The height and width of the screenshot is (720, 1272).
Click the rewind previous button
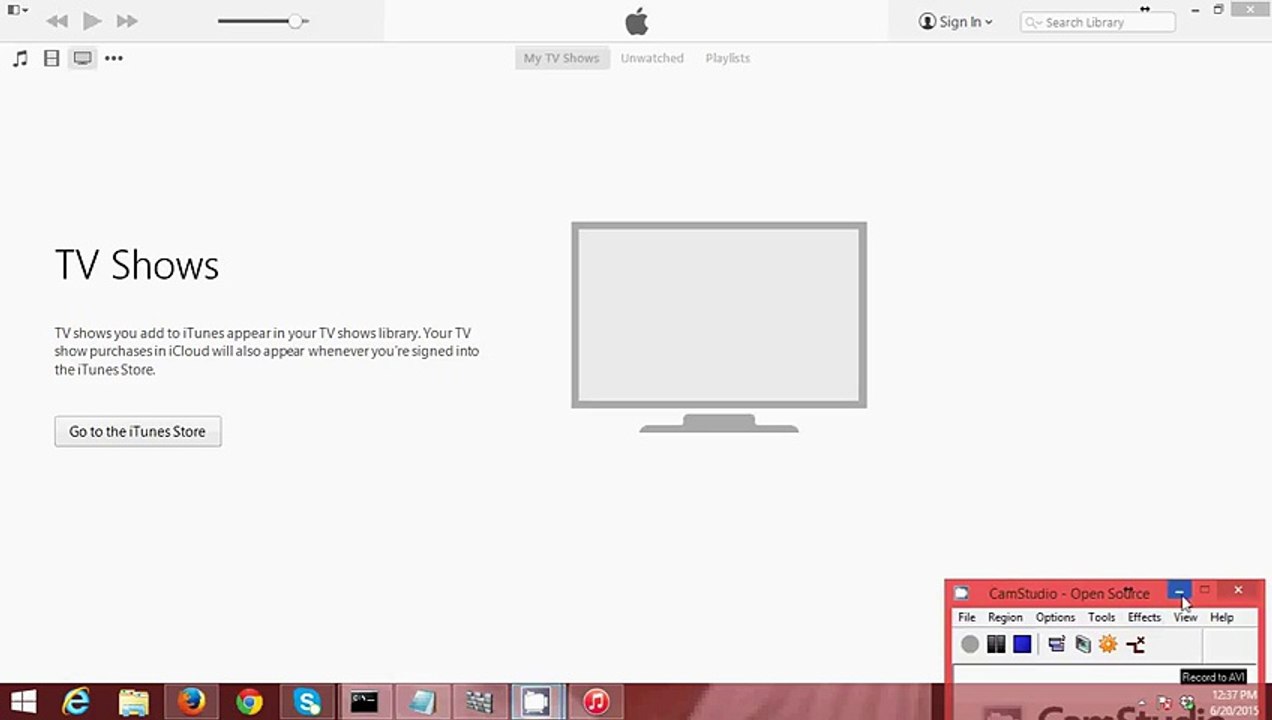tap(57, 21)
